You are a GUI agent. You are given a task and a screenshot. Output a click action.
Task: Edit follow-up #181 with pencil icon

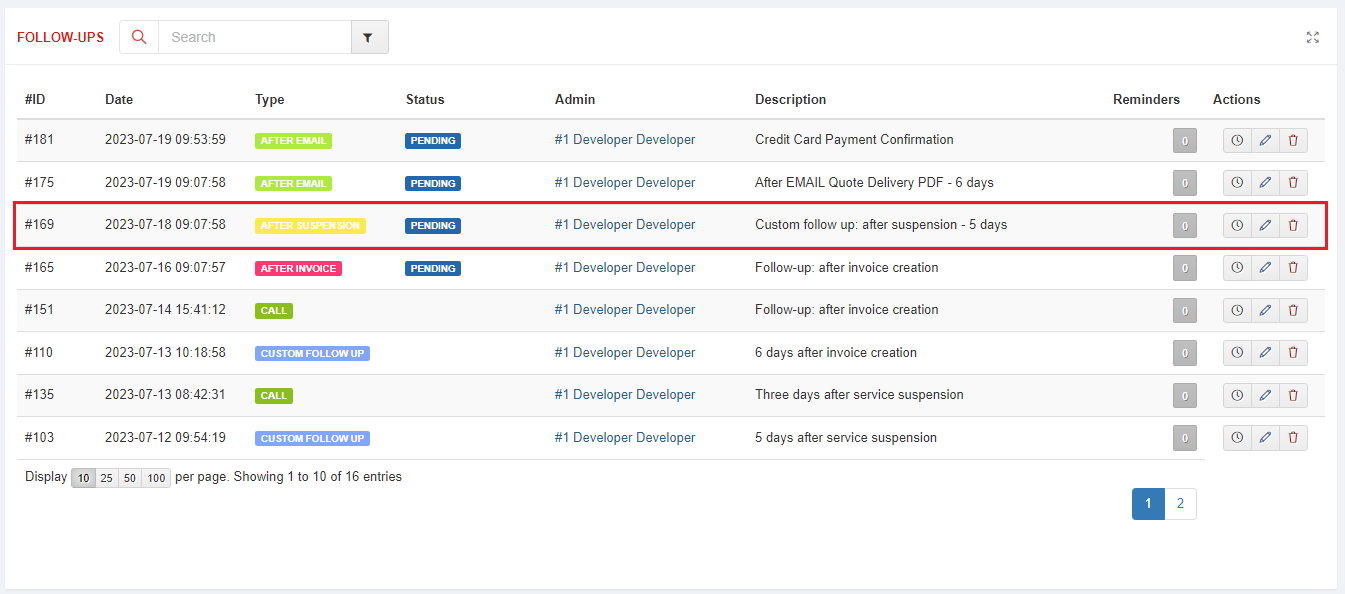coord(1265,141)
